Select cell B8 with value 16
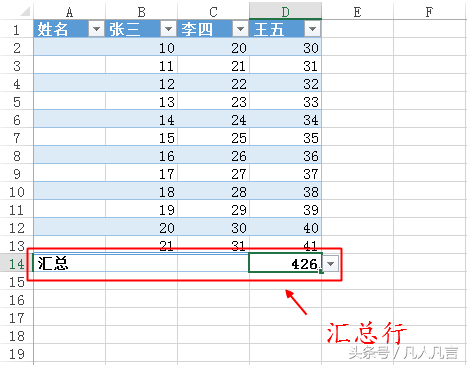This screenshot has width=467, height=365. pos(141,156)
